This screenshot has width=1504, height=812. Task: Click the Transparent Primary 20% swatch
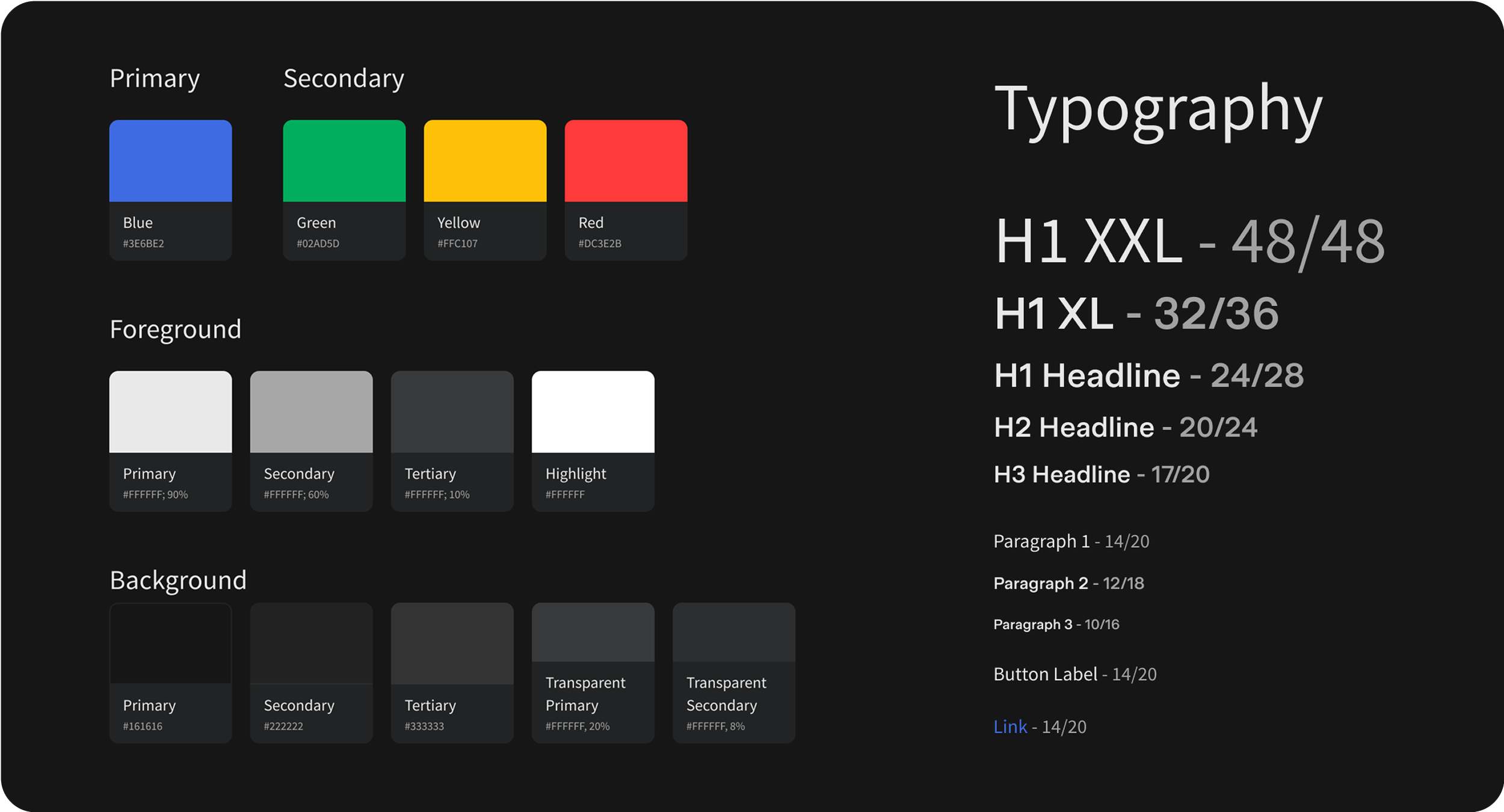[x=593, y=633]
